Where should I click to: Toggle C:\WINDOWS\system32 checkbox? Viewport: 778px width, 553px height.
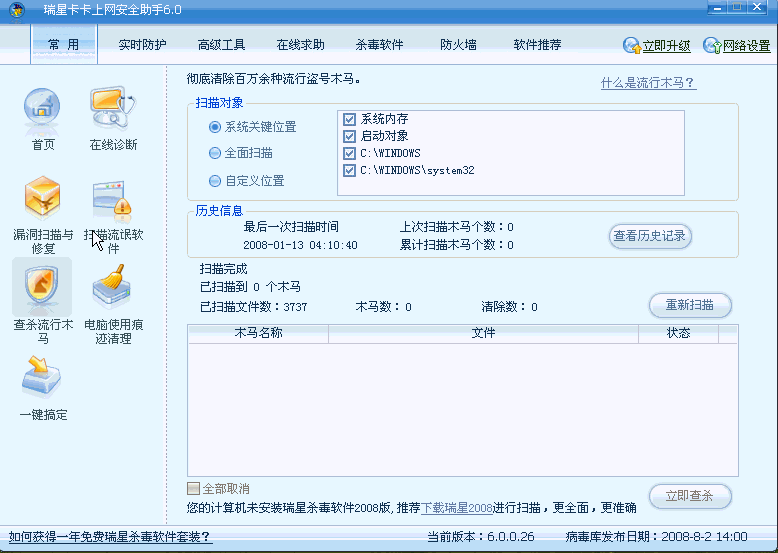click(349, 171)
